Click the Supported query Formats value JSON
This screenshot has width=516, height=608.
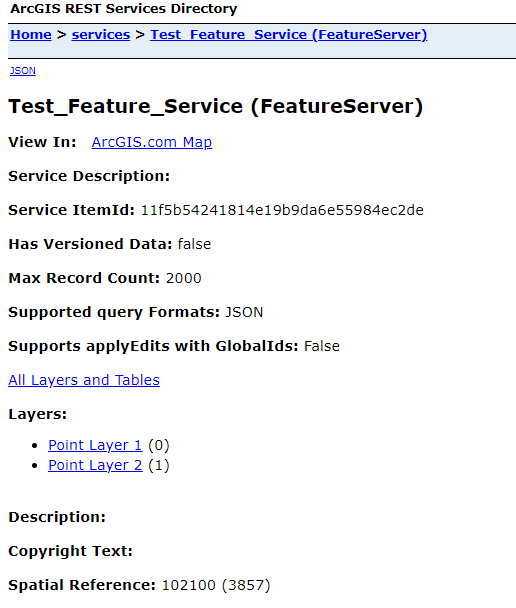coord(244,312)
